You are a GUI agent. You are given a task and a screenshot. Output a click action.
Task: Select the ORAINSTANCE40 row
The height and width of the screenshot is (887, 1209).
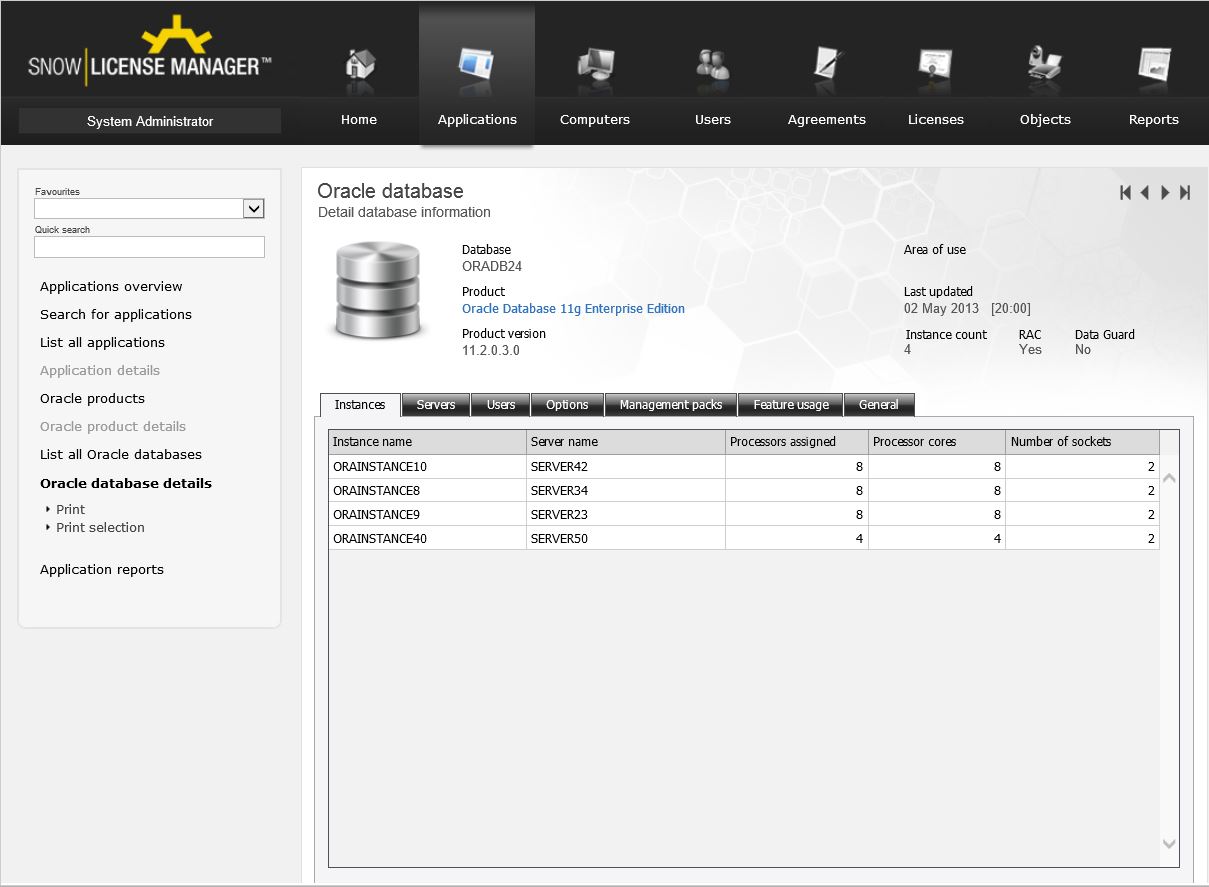point(744,539)
